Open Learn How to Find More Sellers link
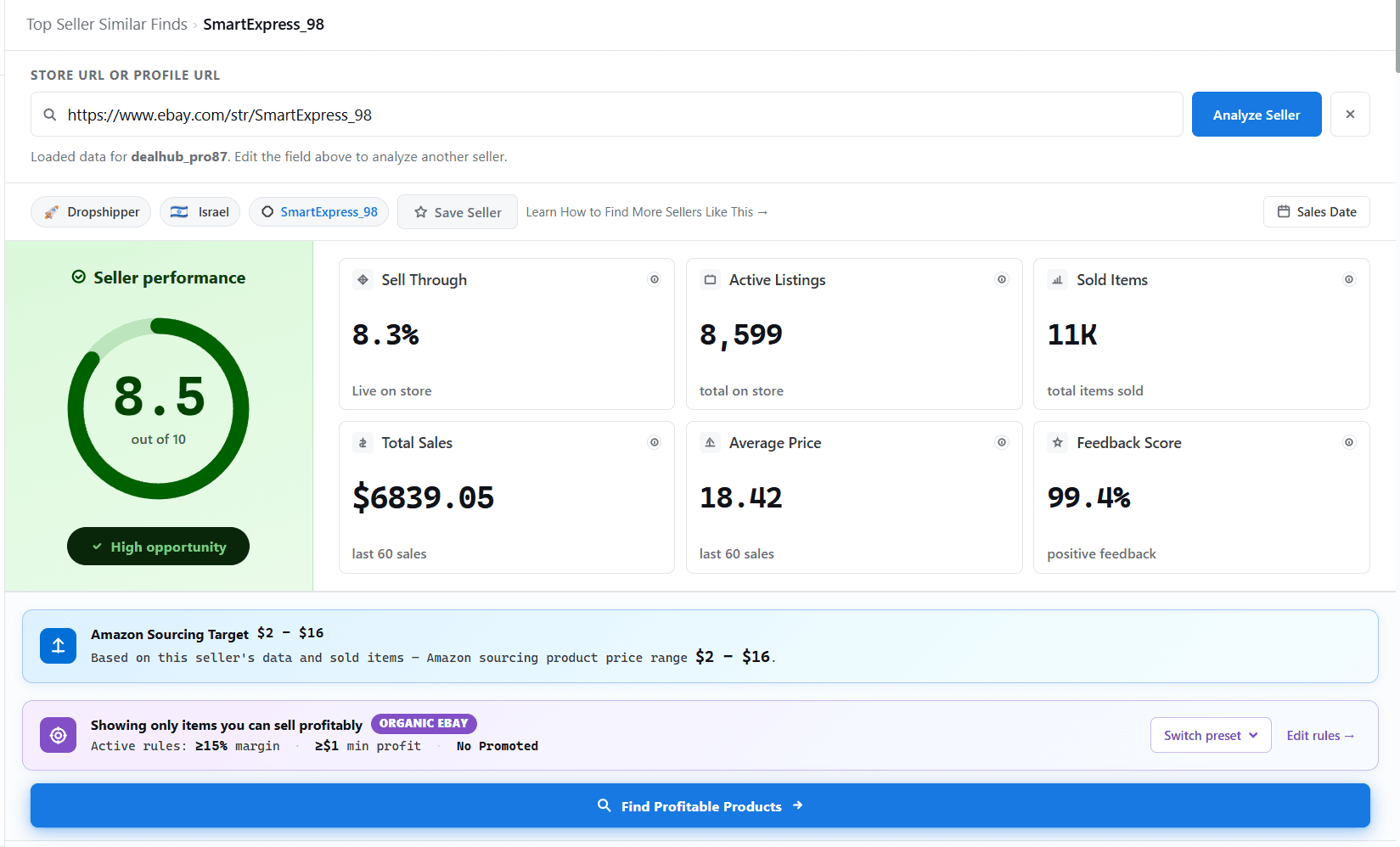Screen dimensions: 1400x847 pyautogui.click(x=647, y=211)
